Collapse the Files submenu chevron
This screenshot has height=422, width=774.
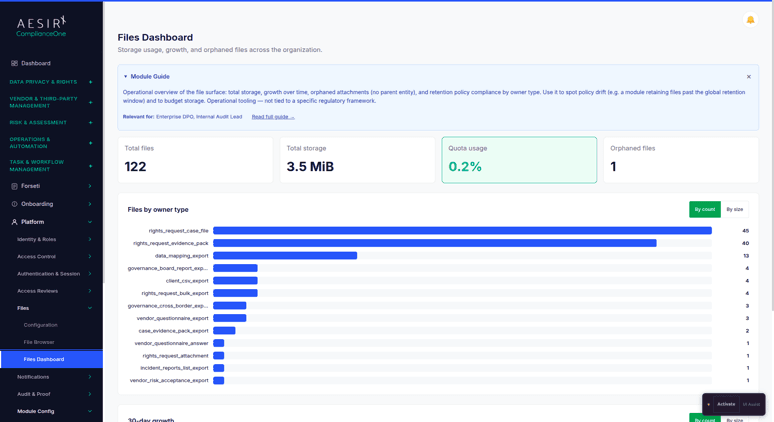(90, 308)
